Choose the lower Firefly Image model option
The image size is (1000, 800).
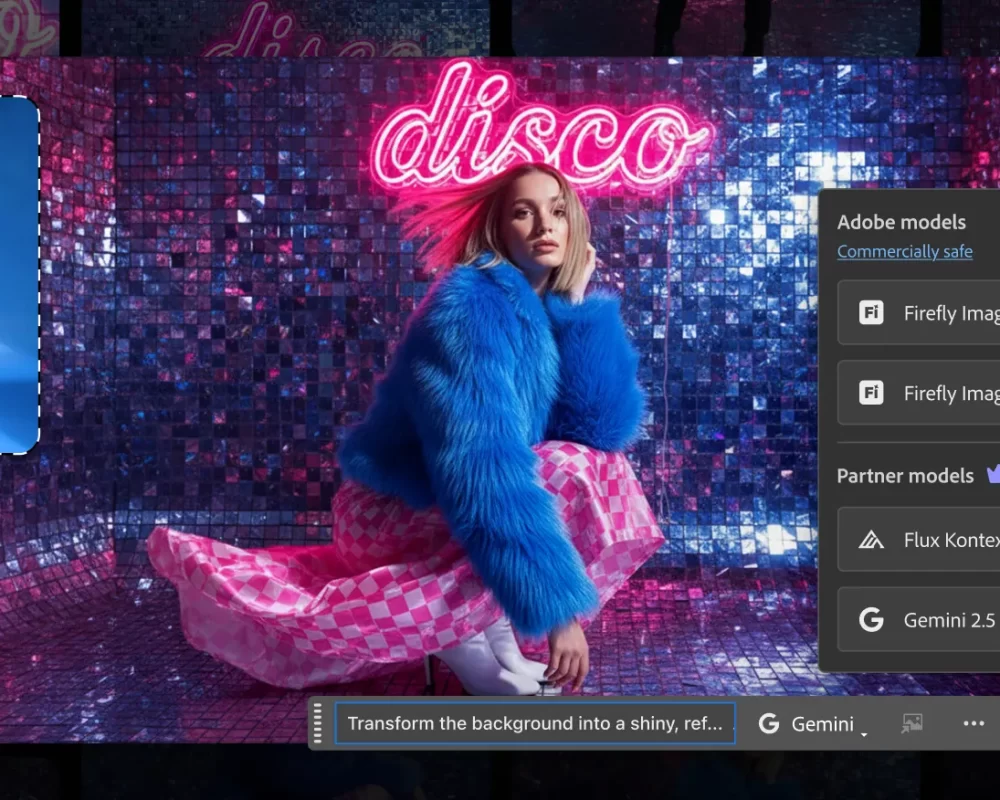coord(940,393)
